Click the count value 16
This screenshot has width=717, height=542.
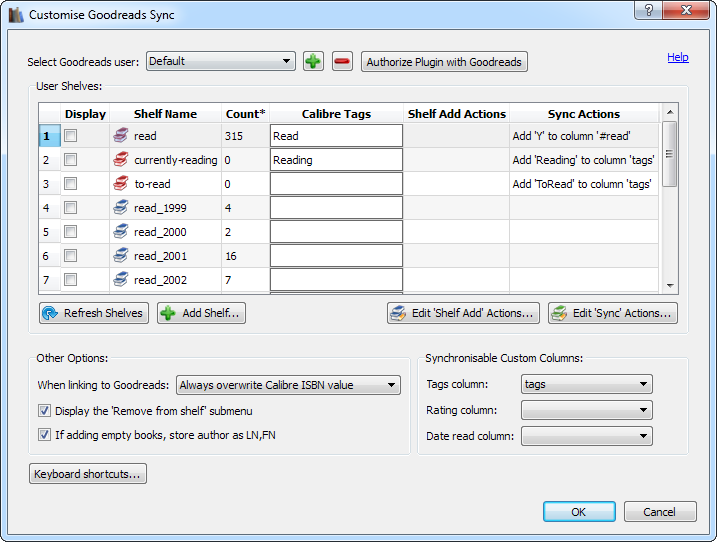tap(231, 256)
